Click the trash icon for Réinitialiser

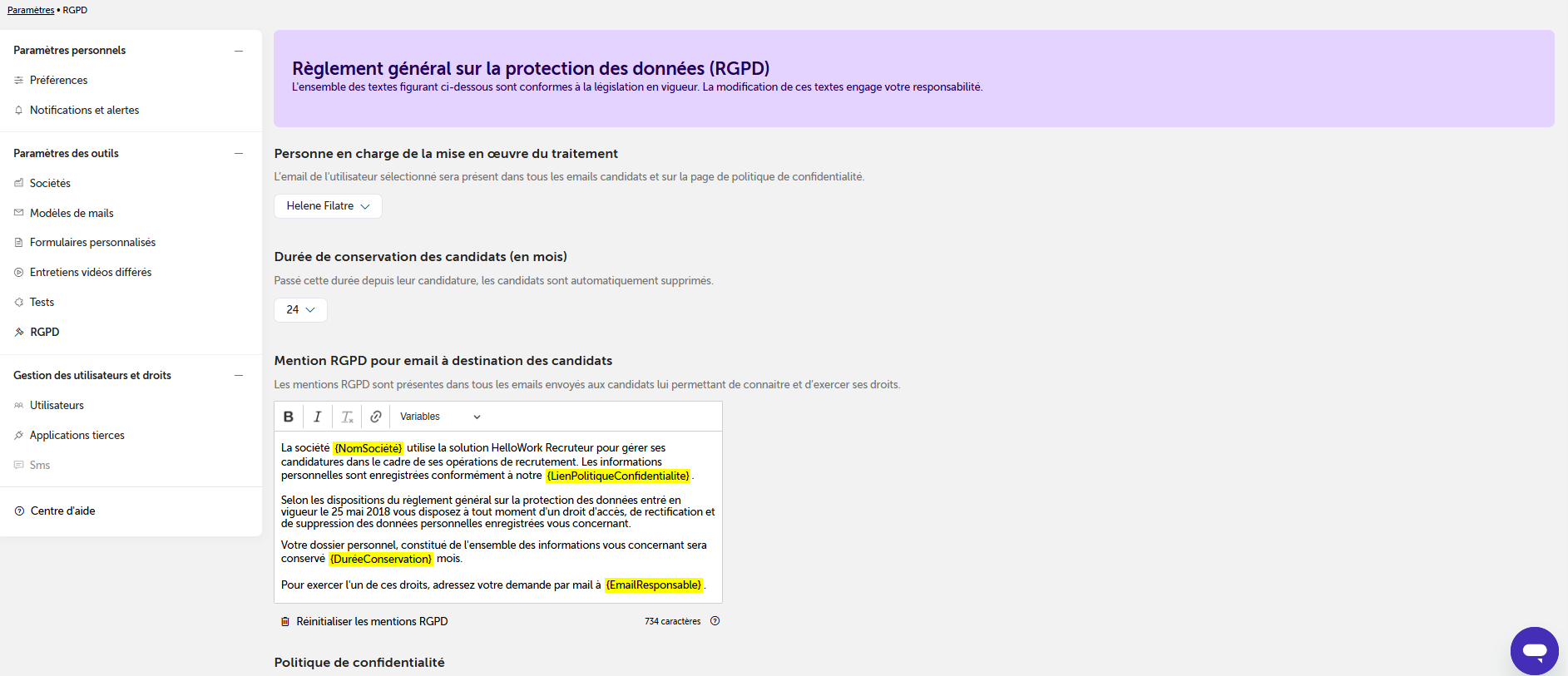(x=285, y=622)
